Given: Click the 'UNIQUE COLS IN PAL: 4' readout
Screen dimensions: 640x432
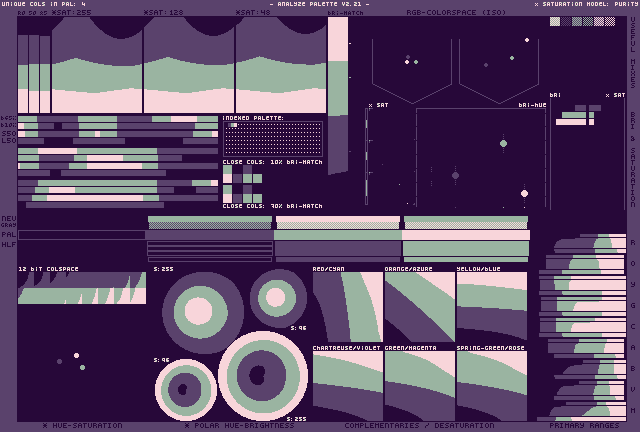Looking at the screenshot, I should [44, 4].
